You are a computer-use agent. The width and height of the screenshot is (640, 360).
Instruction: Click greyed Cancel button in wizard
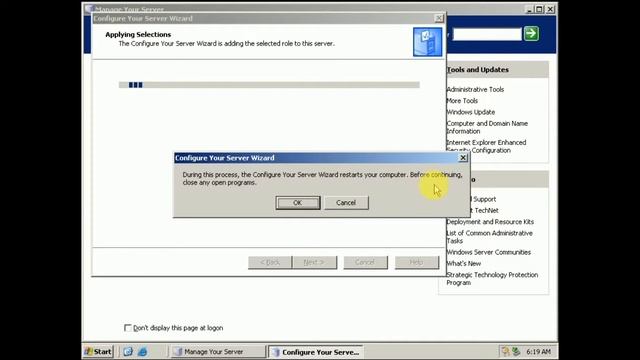point(365,262)
